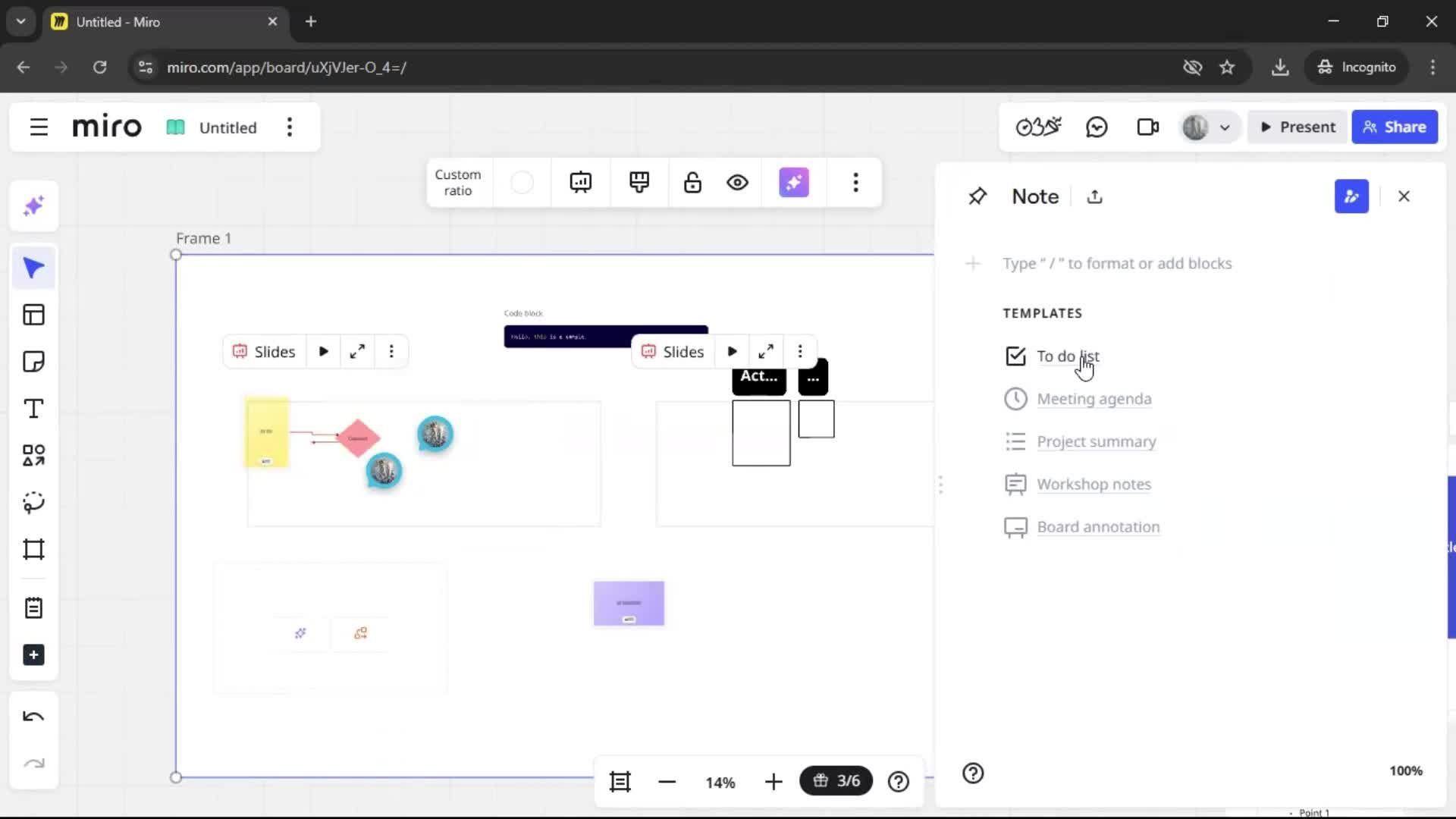Open the comments chat icon
The width and height of the screenshot is (1456, 819).
click(x=1097, y=127)
